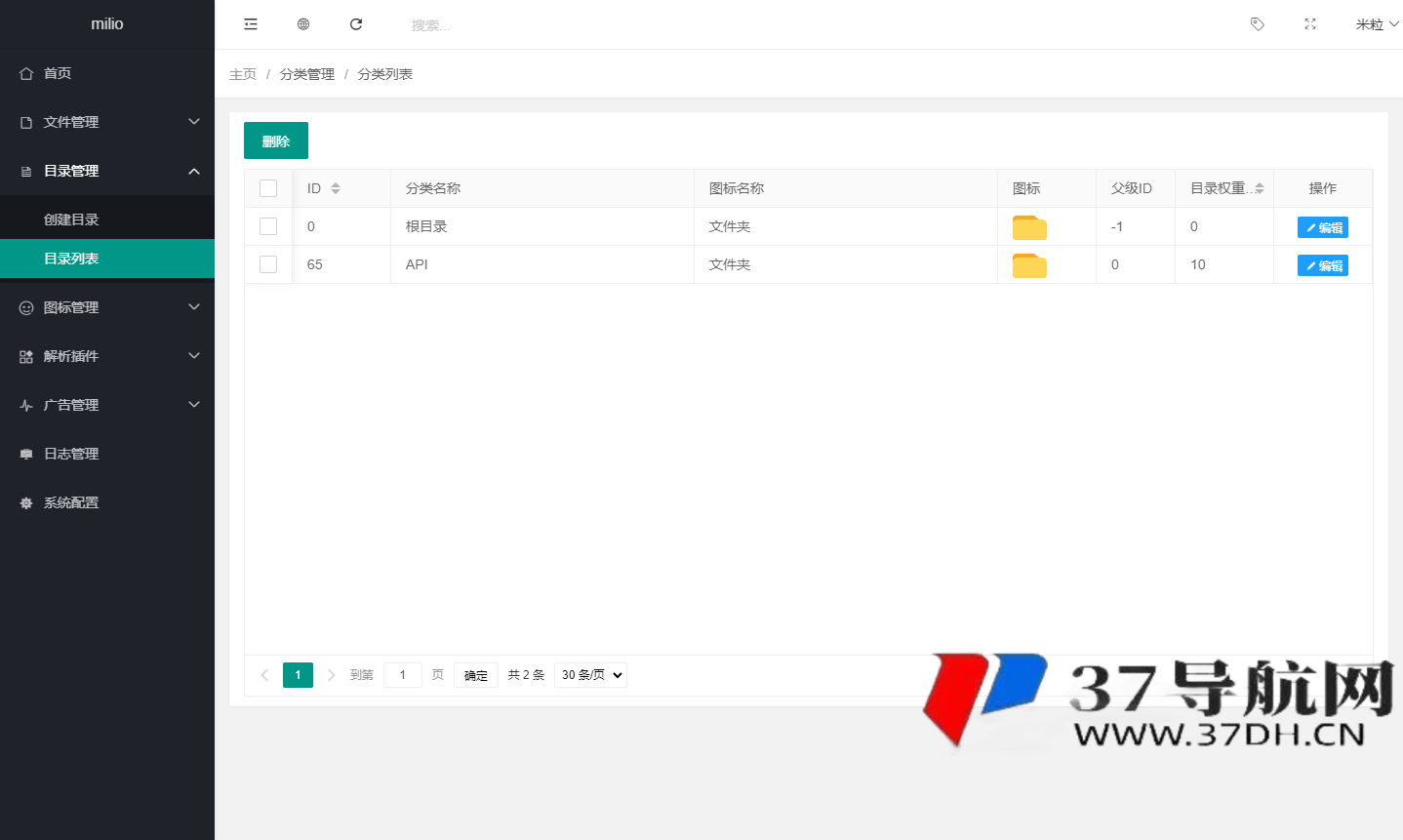Enter fullscreen via the expand icon
Image resolution: width=1403 pixels, height=840 pixels.
tap(1309, 23)
